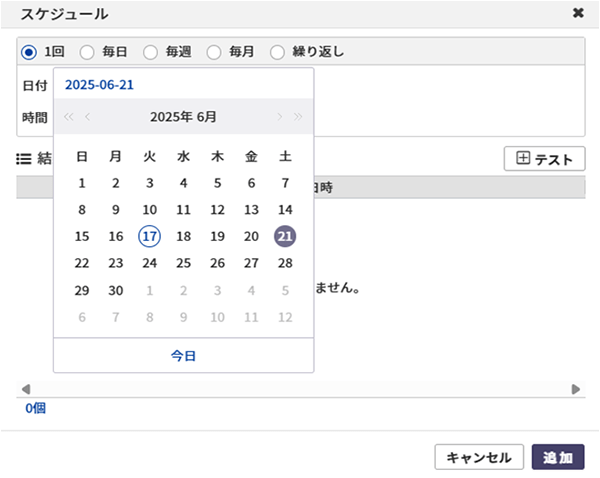Image resolution: width=600 pixels, height=478 pixels.
Task: Choose June 10 in the calendar
Action: coord(150,210)
